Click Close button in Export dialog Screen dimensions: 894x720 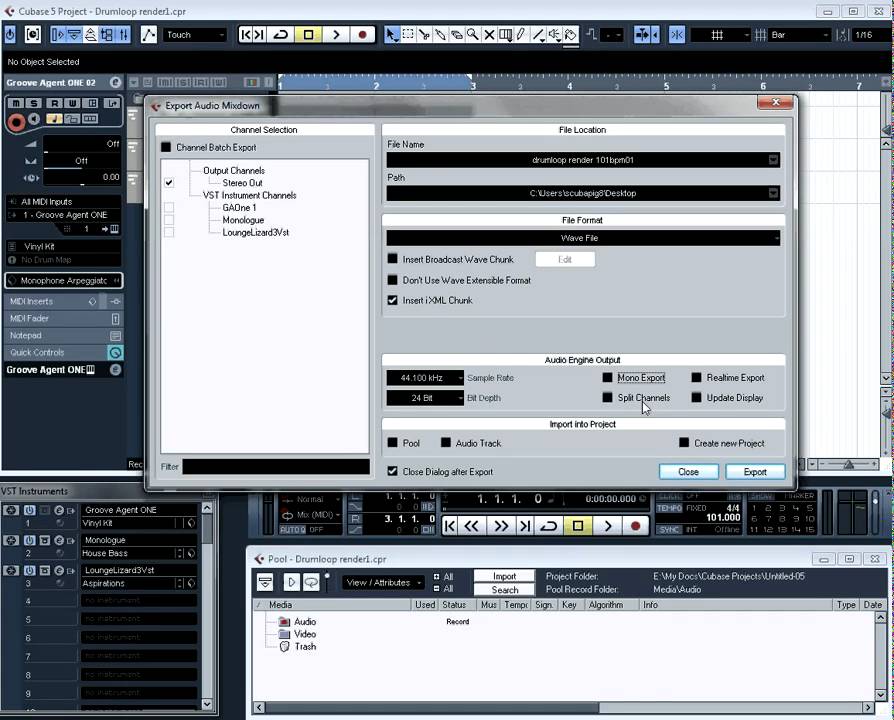click(688, 472)
